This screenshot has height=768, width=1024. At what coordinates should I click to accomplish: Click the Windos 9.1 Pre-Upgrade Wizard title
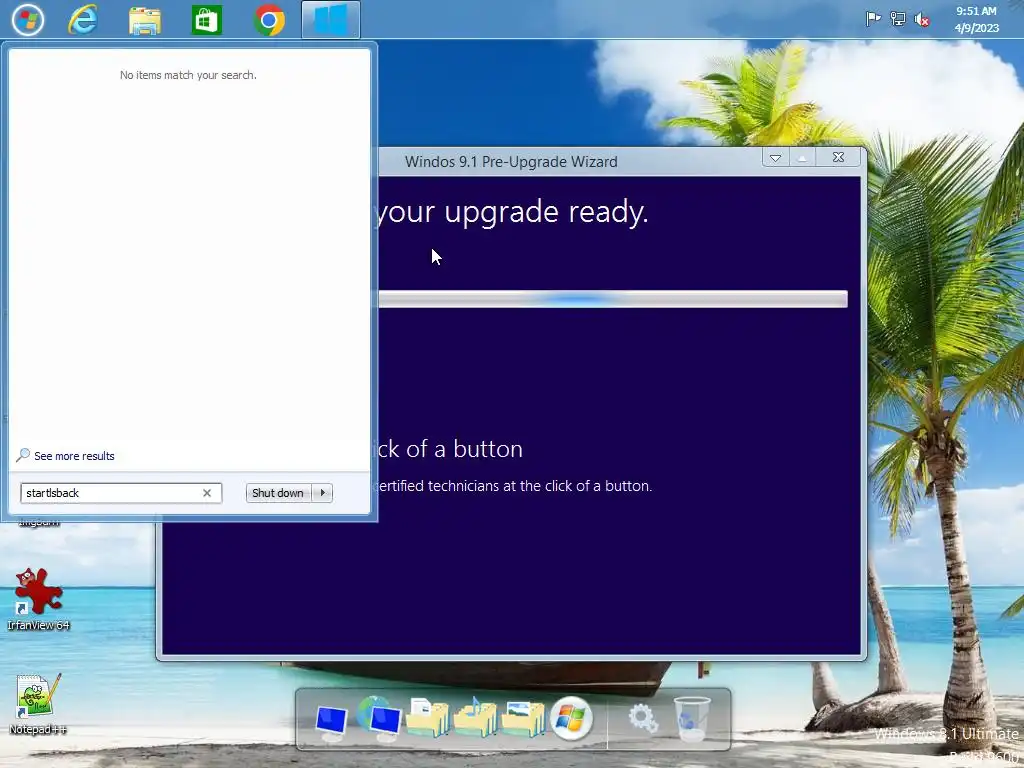click(x=511, y=161)
